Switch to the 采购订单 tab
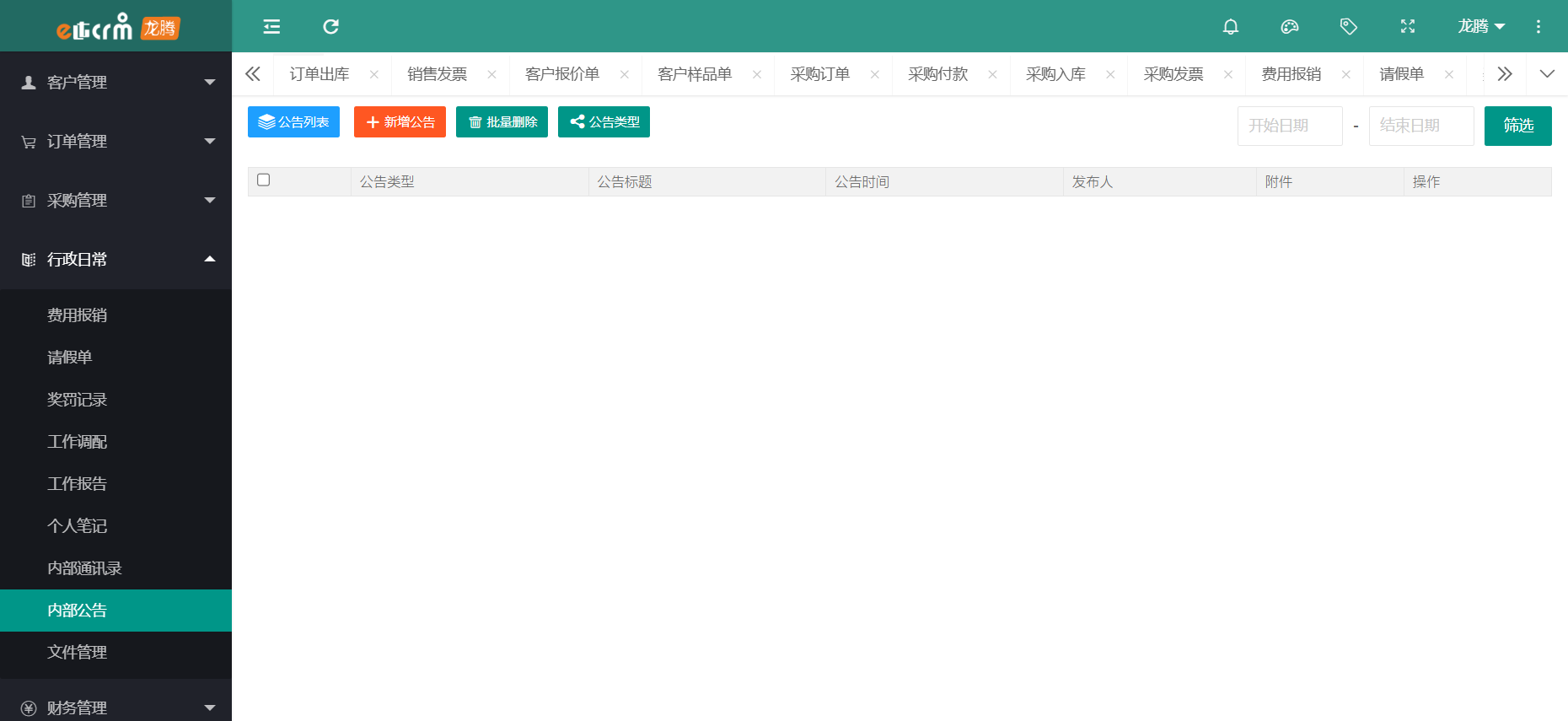 coord(819,74)
